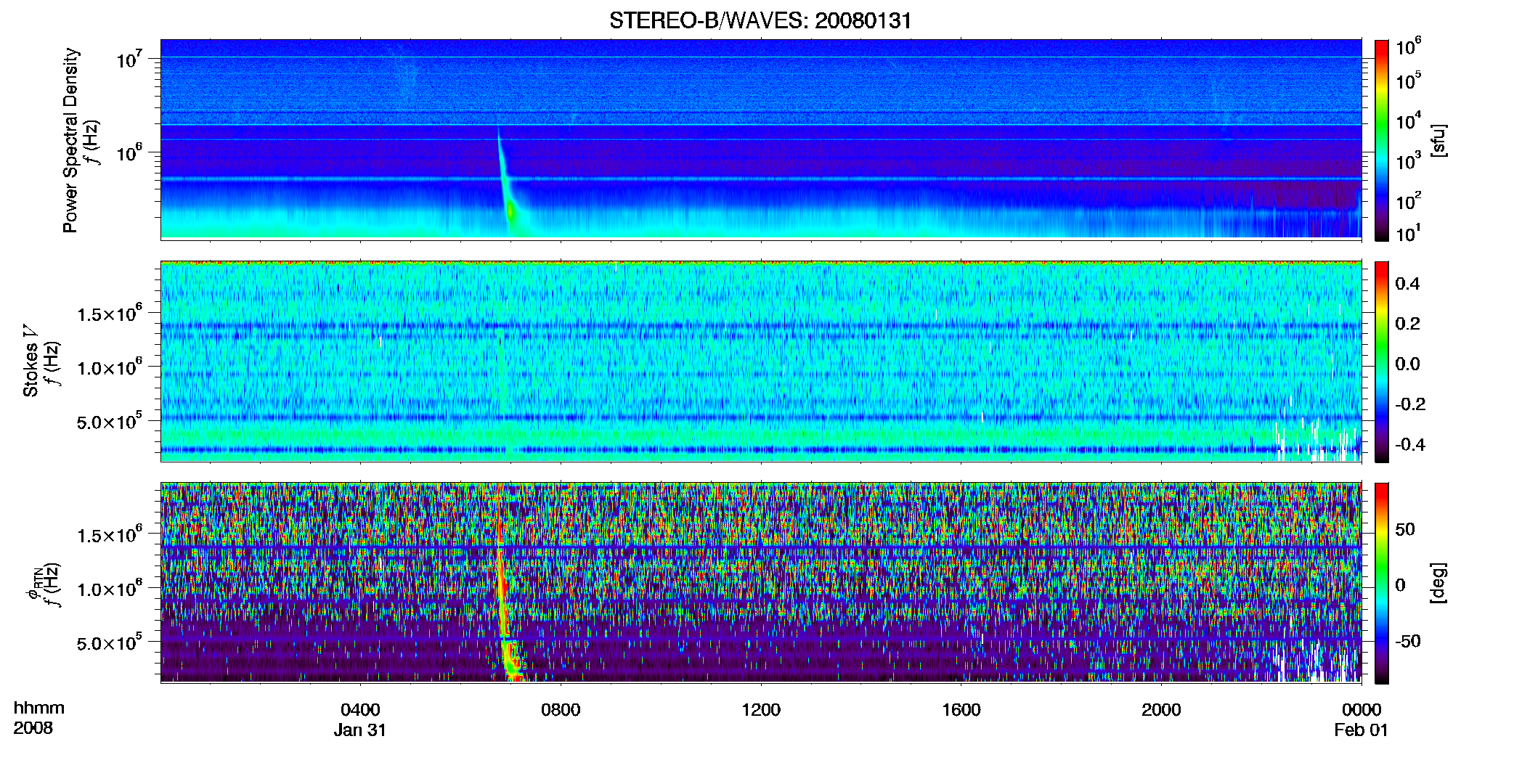Image resolution: width=1522 pixels, height=784 pixels.
Task: Click the power spectral density color bar
Action: [x=1382, y=140]
